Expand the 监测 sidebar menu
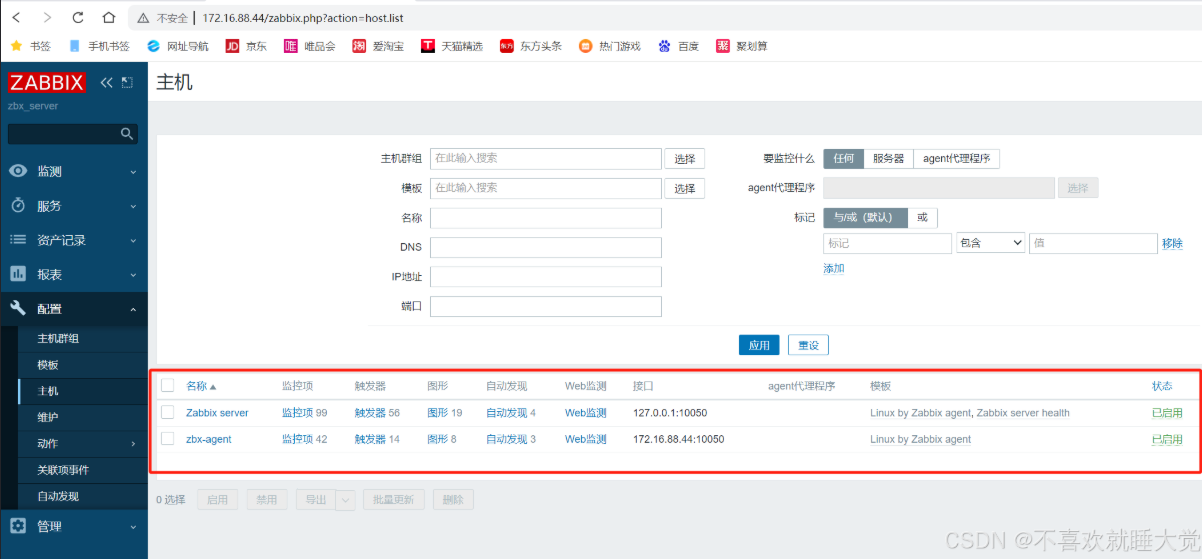 [x=73, y=171]
